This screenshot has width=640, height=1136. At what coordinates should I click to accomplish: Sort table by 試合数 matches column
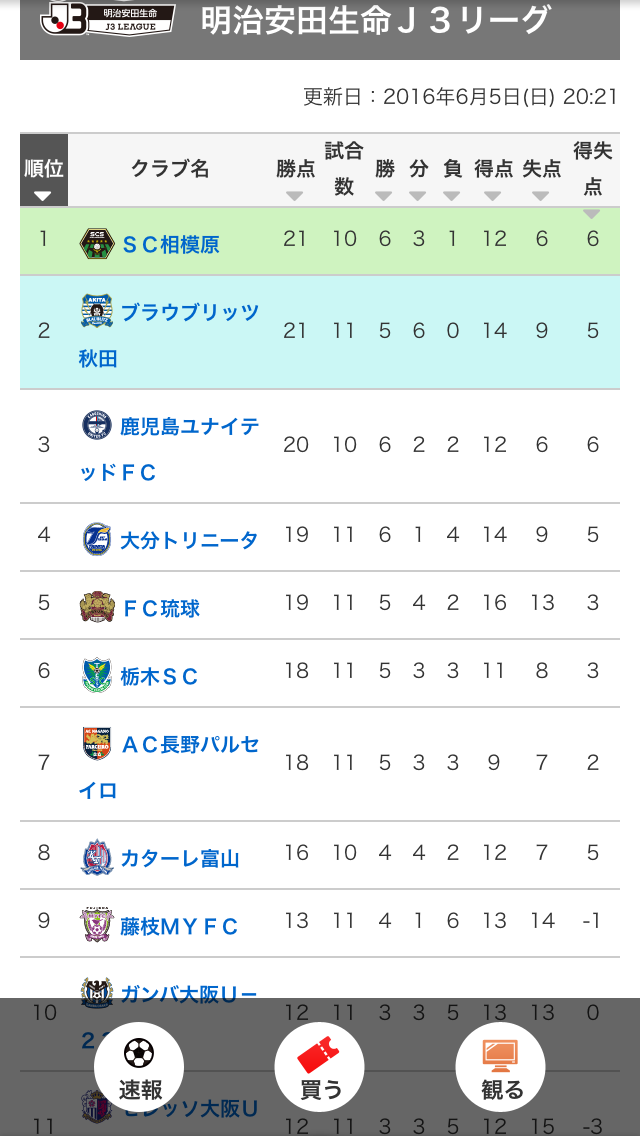tap(344, 170)
